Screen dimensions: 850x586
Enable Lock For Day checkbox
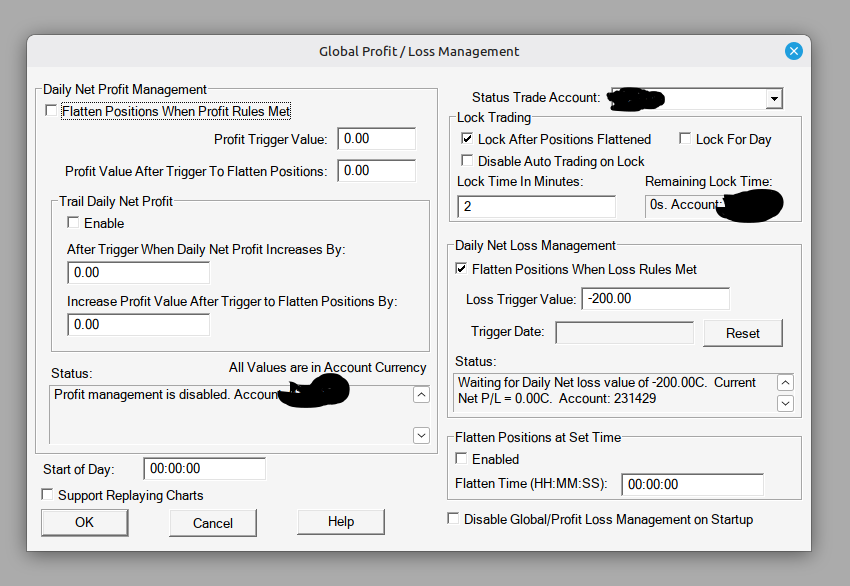tap(685, 139)
